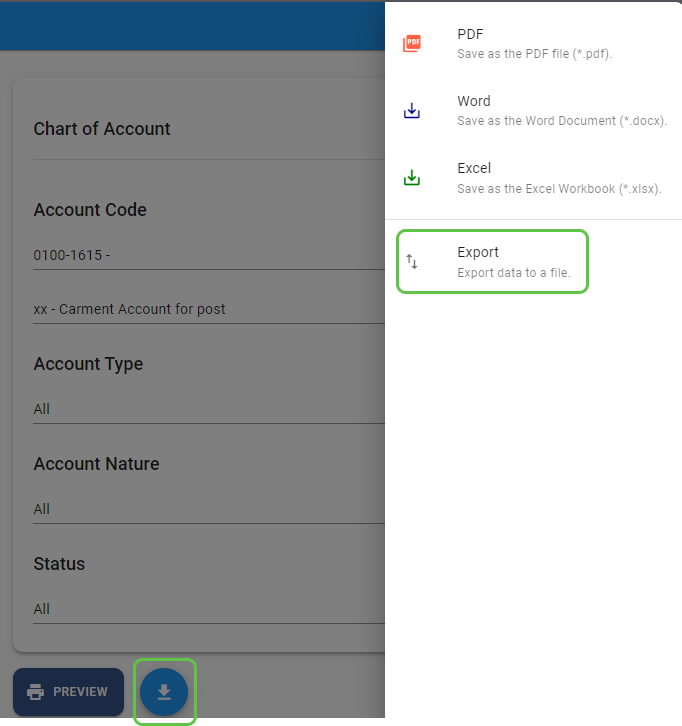The height and width of the screenshot is (726, 682).
Task: Choose the PDF save option
Action: coord(470,35)
